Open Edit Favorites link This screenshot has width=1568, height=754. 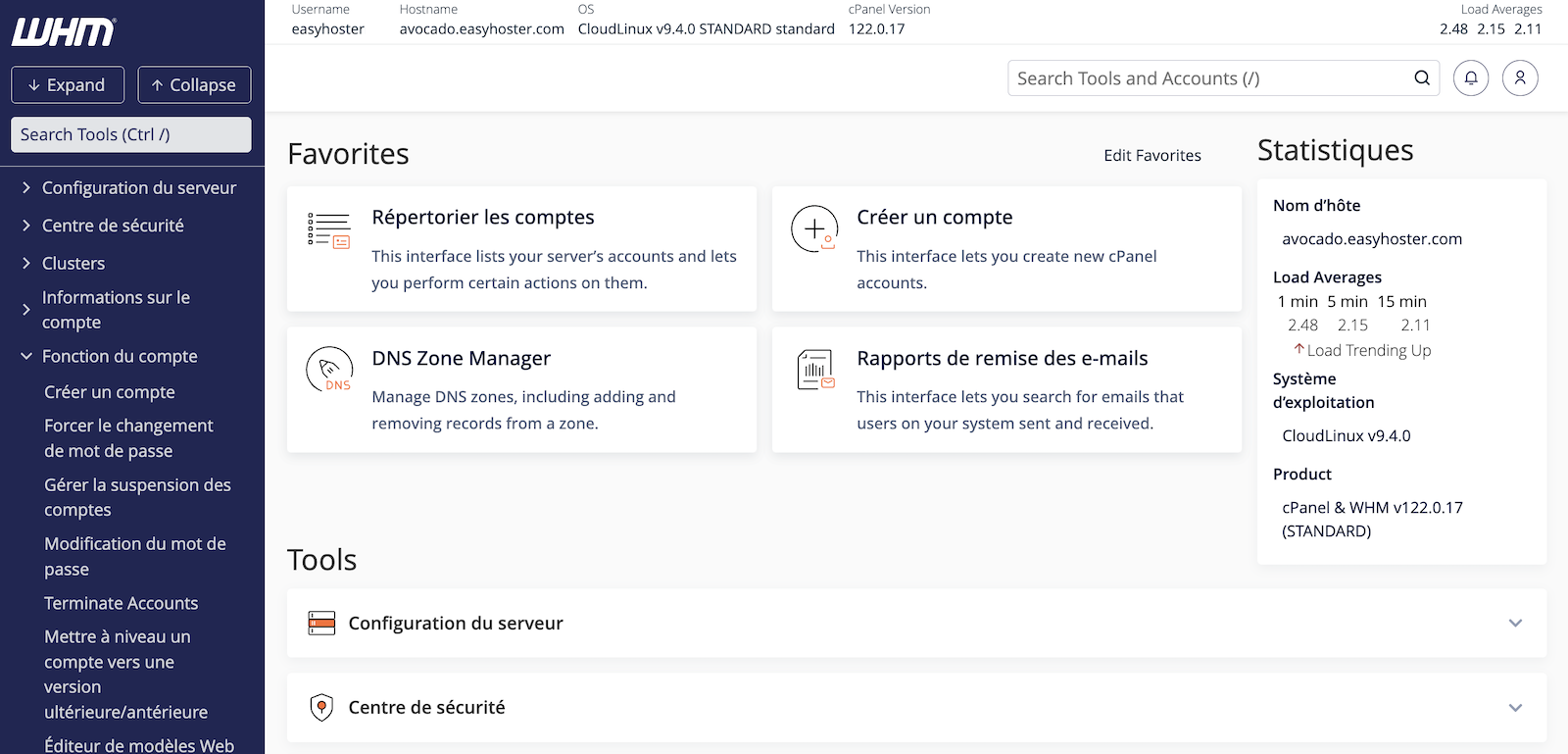(1152, 155)
